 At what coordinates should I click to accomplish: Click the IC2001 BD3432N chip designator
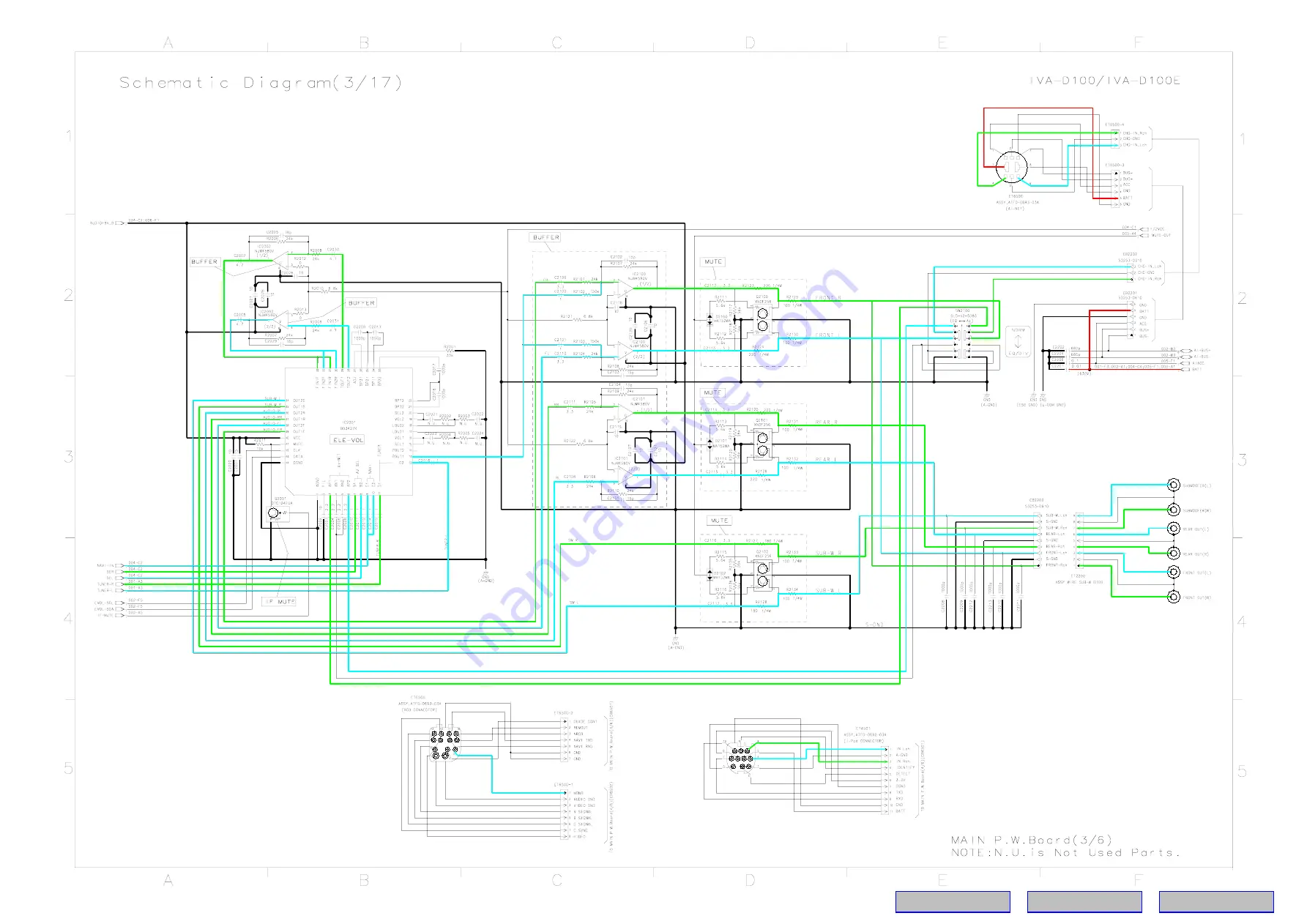coord(349,425)
